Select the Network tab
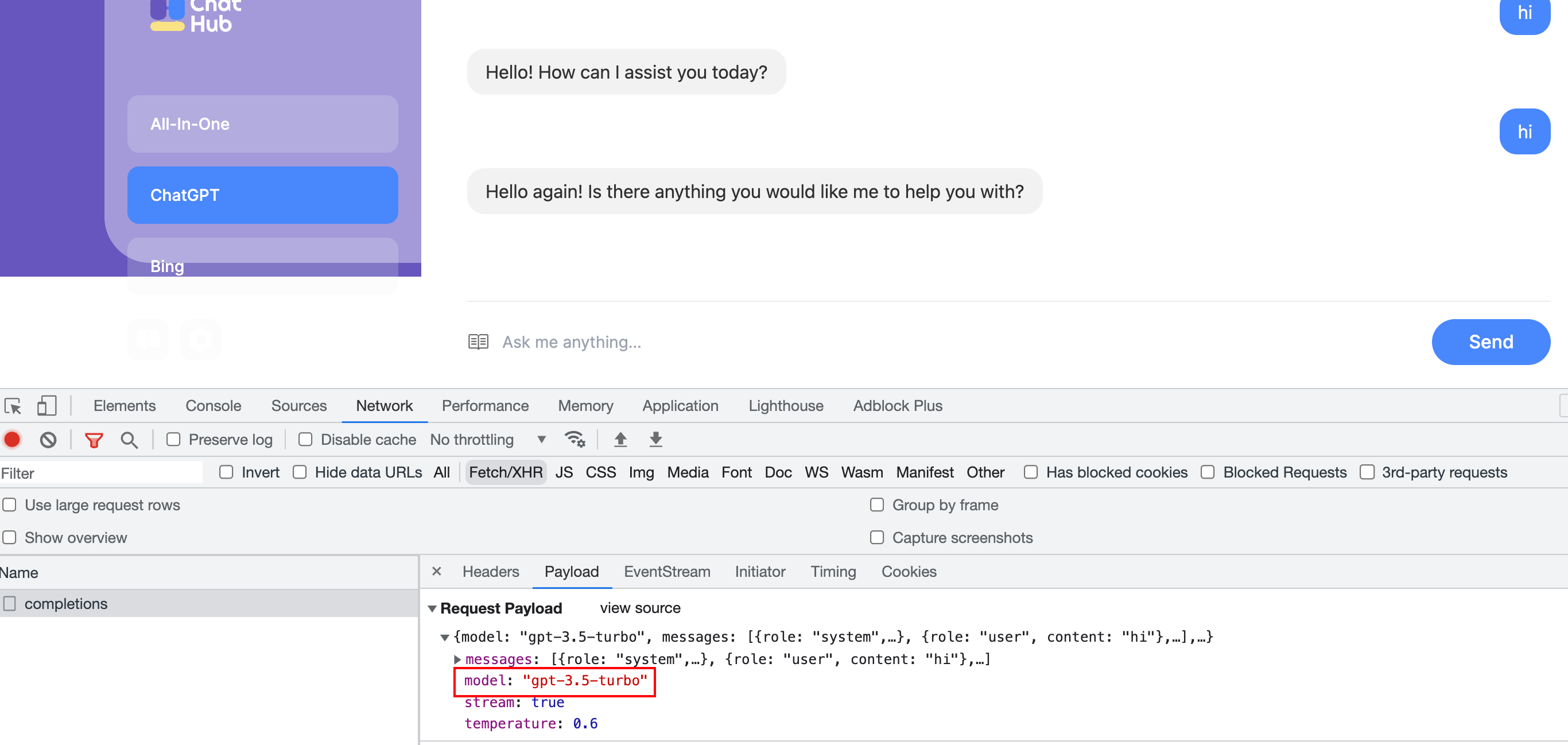 (x=384, y=405)
